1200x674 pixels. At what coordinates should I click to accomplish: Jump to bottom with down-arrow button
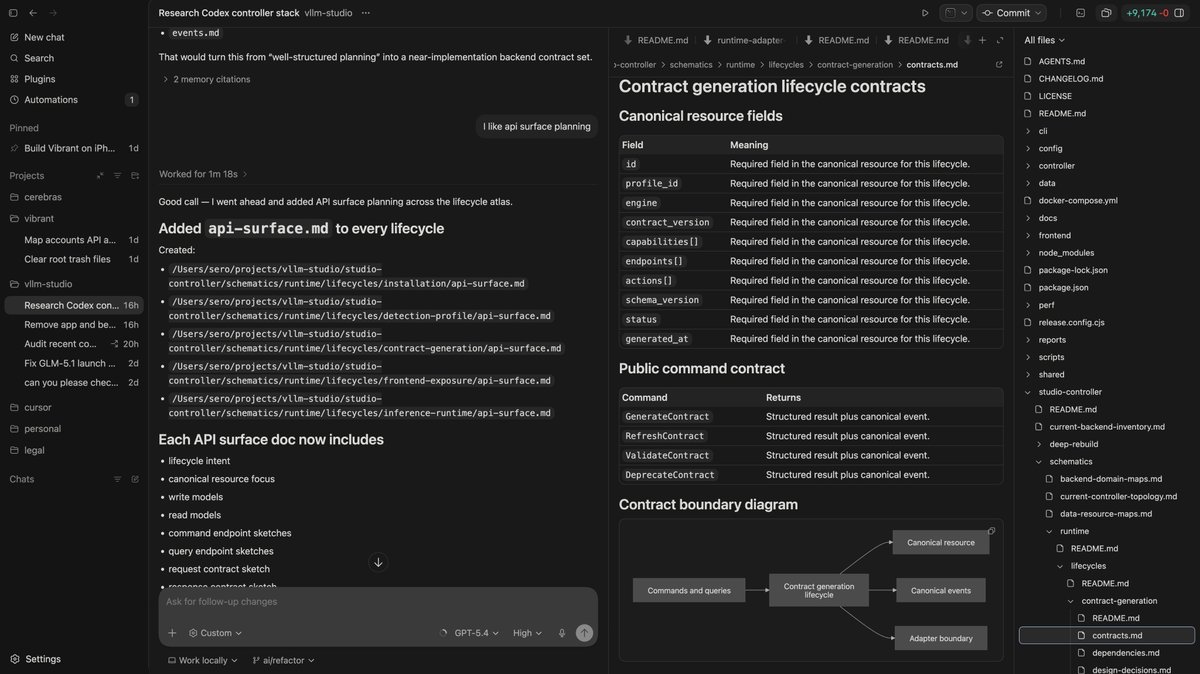pos(378,562)
